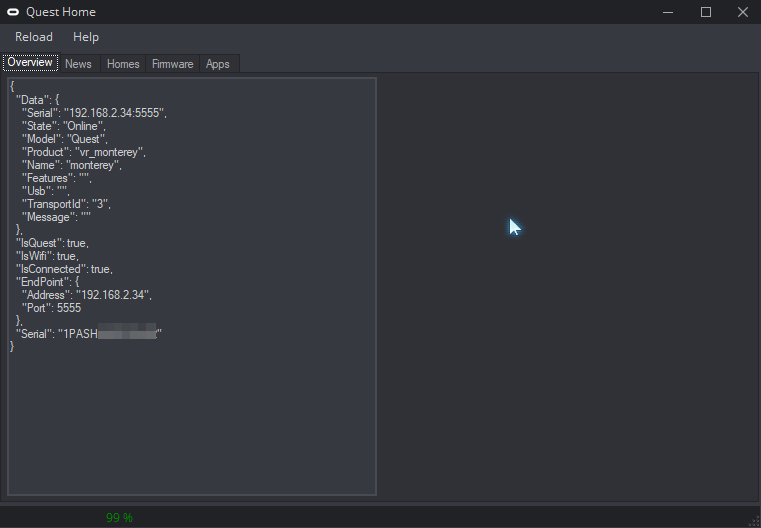Click the "Address": "192.168.2.34" line
761x528 pixels.
(x=86, y=295)
